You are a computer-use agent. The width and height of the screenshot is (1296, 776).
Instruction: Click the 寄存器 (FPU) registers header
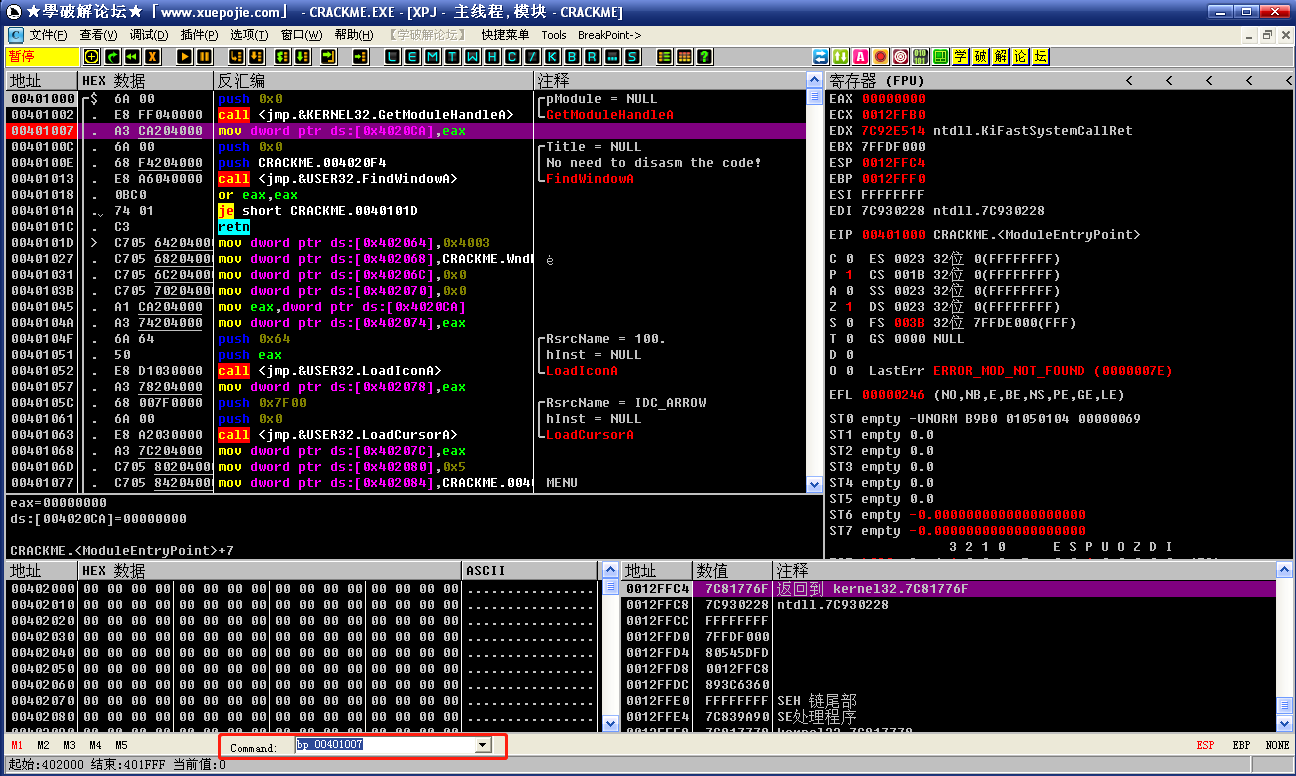pyautogui.click(x=877, y=81)
